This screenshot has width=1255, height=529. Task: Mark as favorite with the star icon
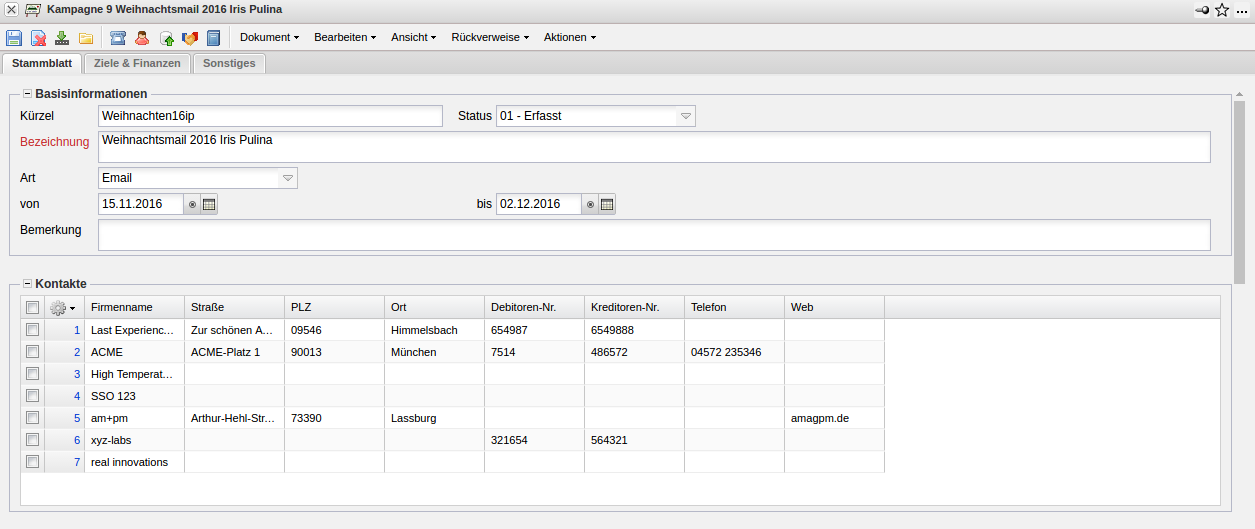pyautogui.click(x=1221, y=10)
